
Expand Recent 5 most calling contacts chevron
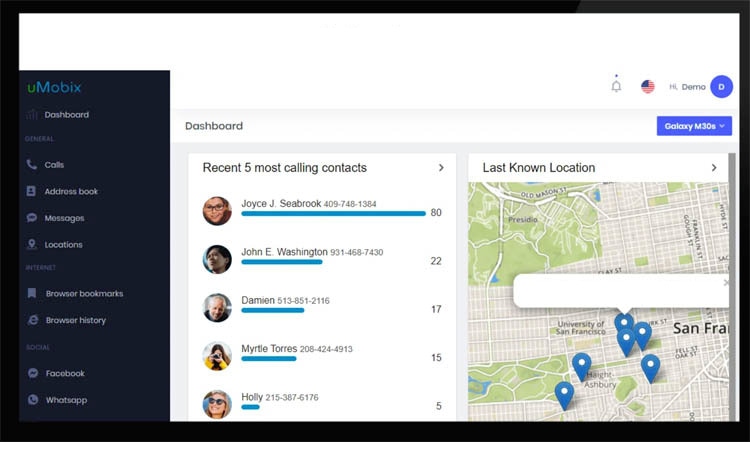(441, 167)
